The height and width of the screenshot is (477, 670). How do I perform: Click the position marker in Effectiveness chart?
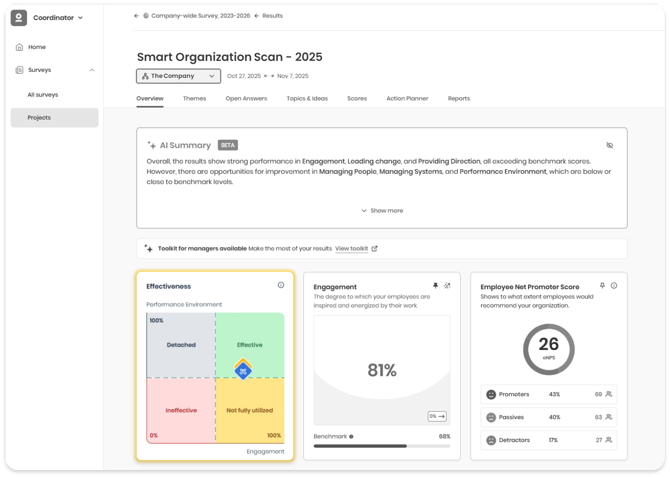click(243, 369)
